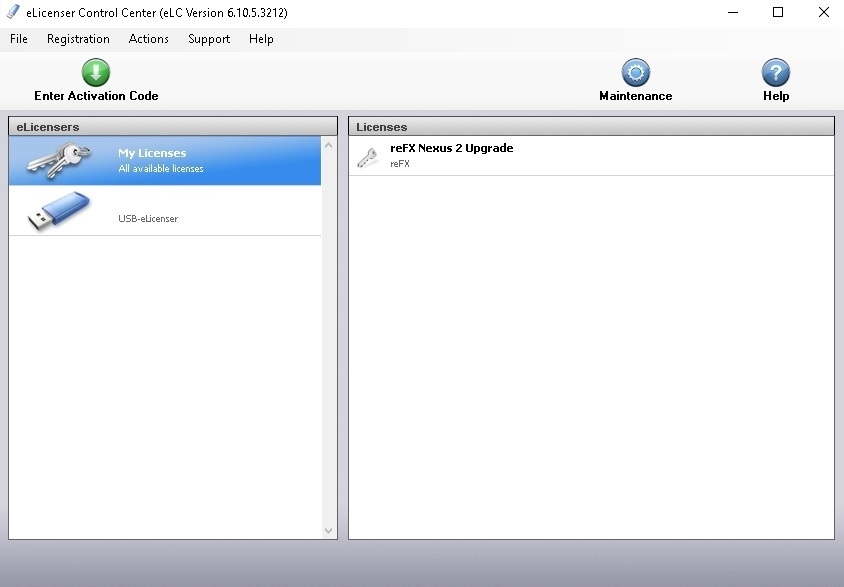
Task: Open the Actions menu
Action: tap(149, 39)
